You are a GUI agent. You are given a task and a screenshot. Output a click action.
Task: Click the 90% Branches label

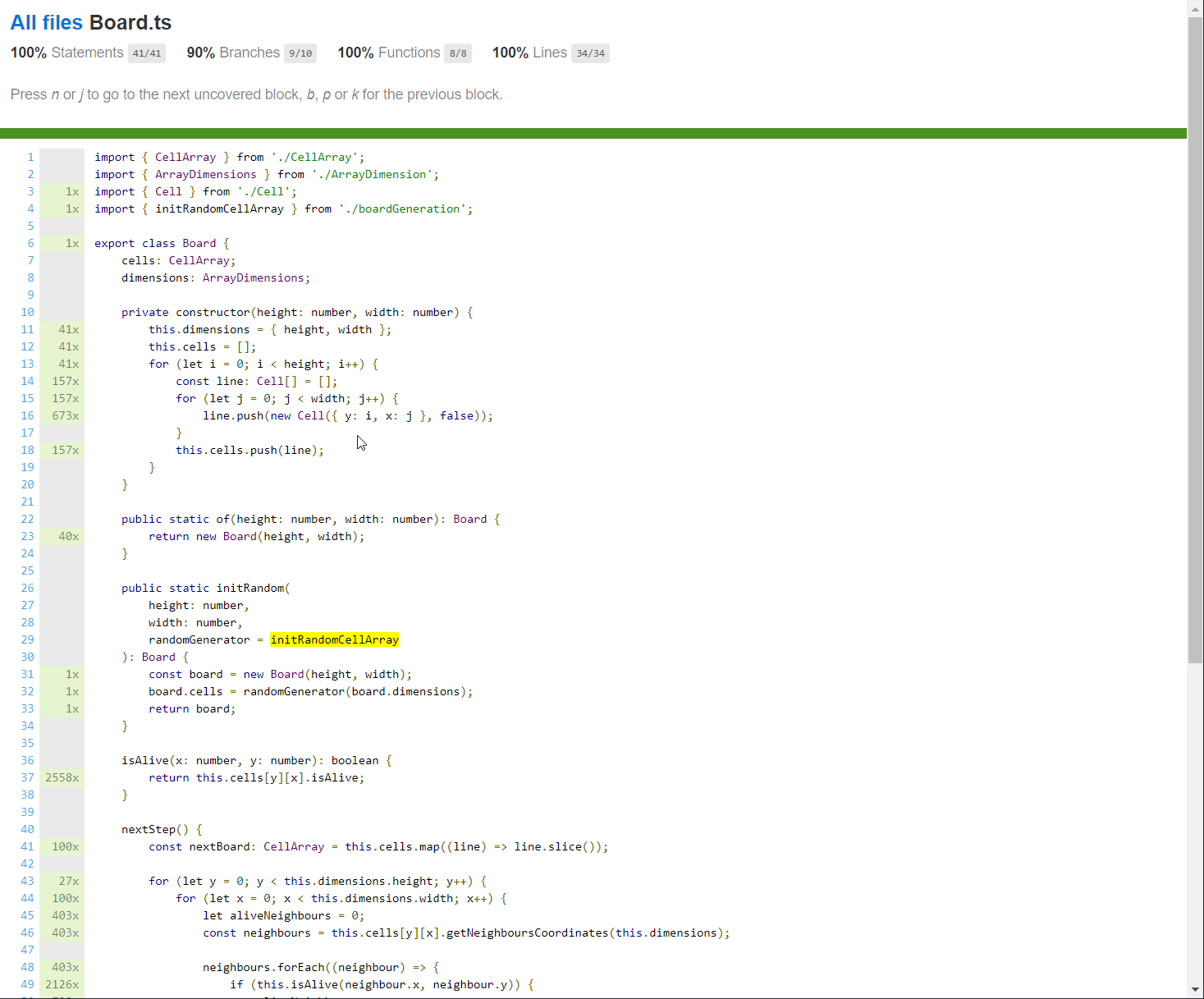[x=233, y=53]
